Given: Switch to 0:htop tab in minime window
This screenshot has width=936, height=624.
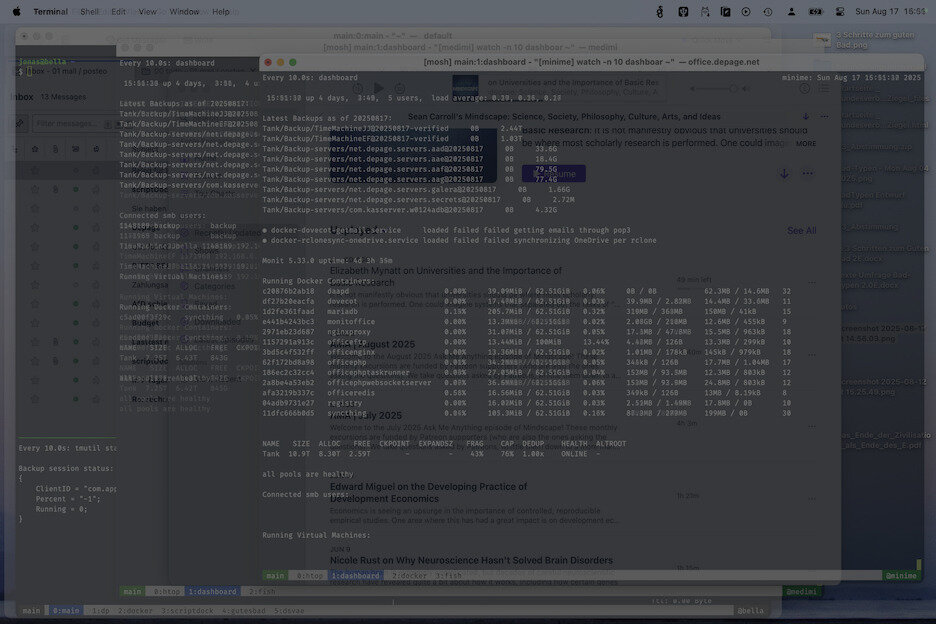Looking at the screenshot, I should click(309, 576).
